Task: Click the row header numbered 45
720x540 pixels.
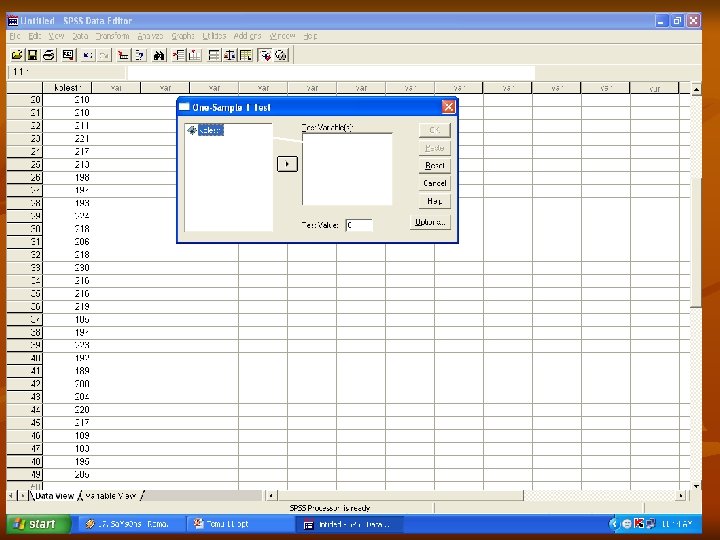Action: tap(25, 422)
